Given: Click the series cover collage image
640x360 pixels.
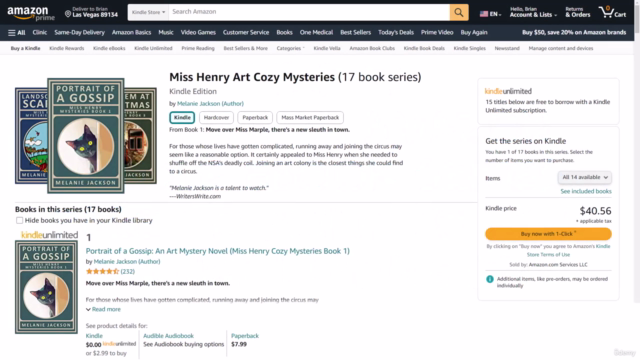Looking at the screenshot, I should click(86, 136).
